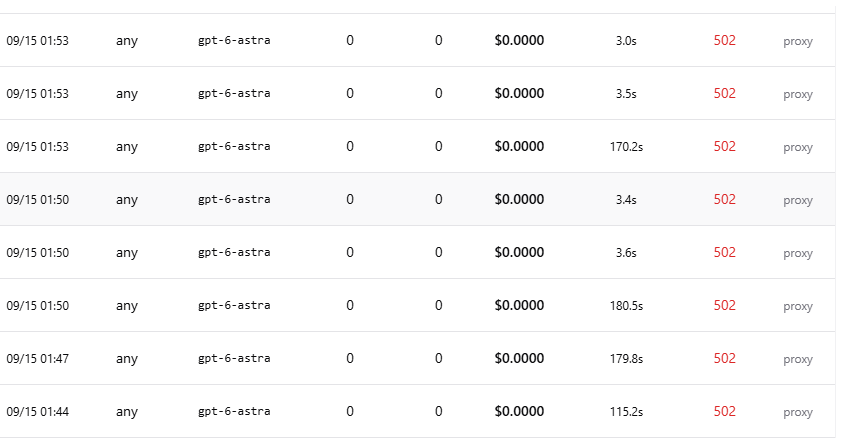
Task: Click the 502 status code in the 170.2s row
Action: [724, 146]
